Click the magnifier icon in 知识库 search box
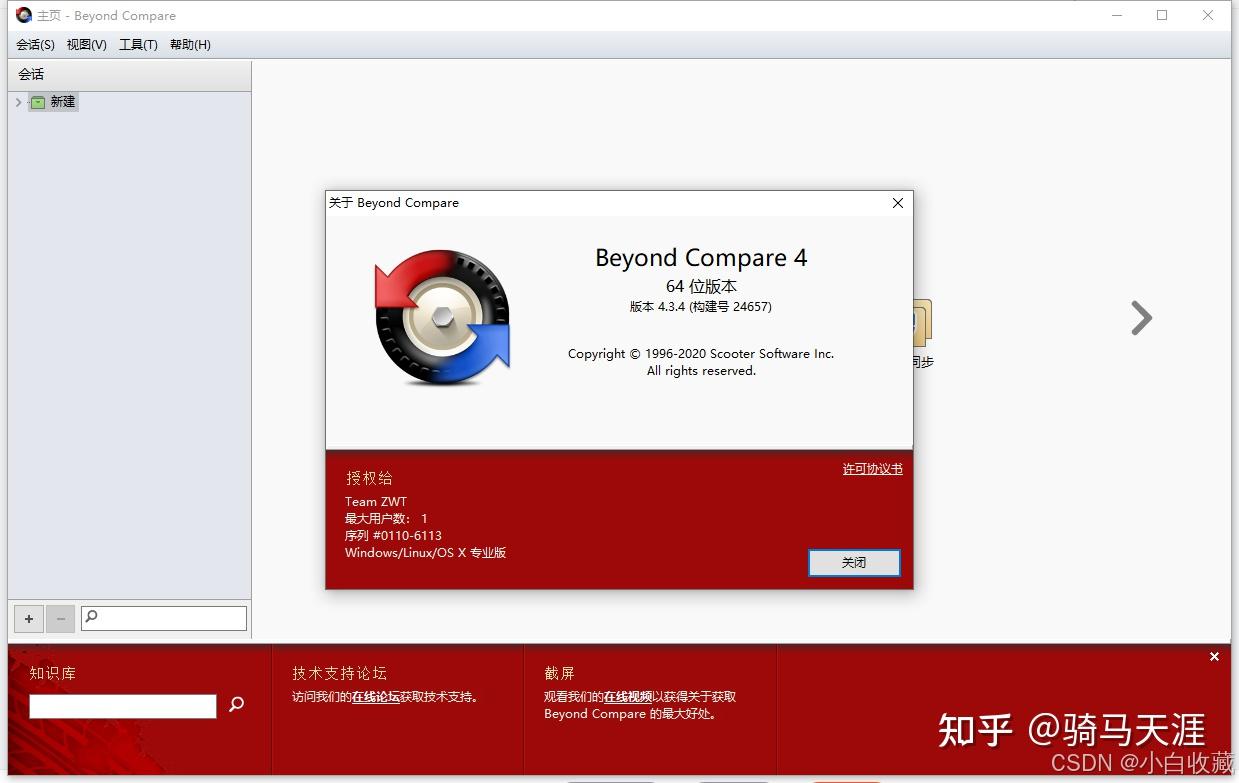This screenshot has width=1239, height=783. point(237,706)
